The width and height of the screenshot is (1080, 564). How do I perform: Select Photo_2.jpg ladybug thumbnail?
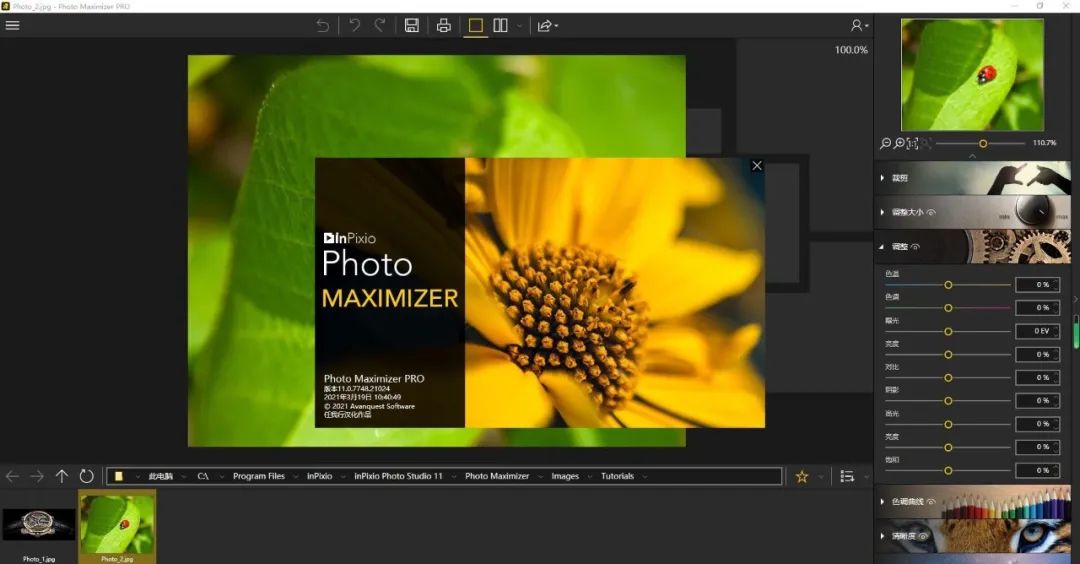click(117, 527)
